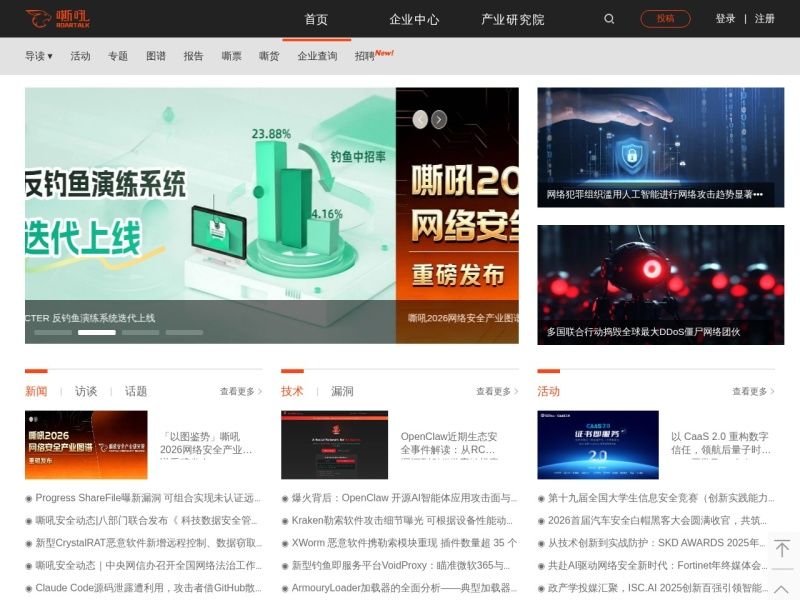Open the 爆火背后：OpenClaw 开源AI智能体 item
This screenshot has height=600, width=800.
pos(404,498)
